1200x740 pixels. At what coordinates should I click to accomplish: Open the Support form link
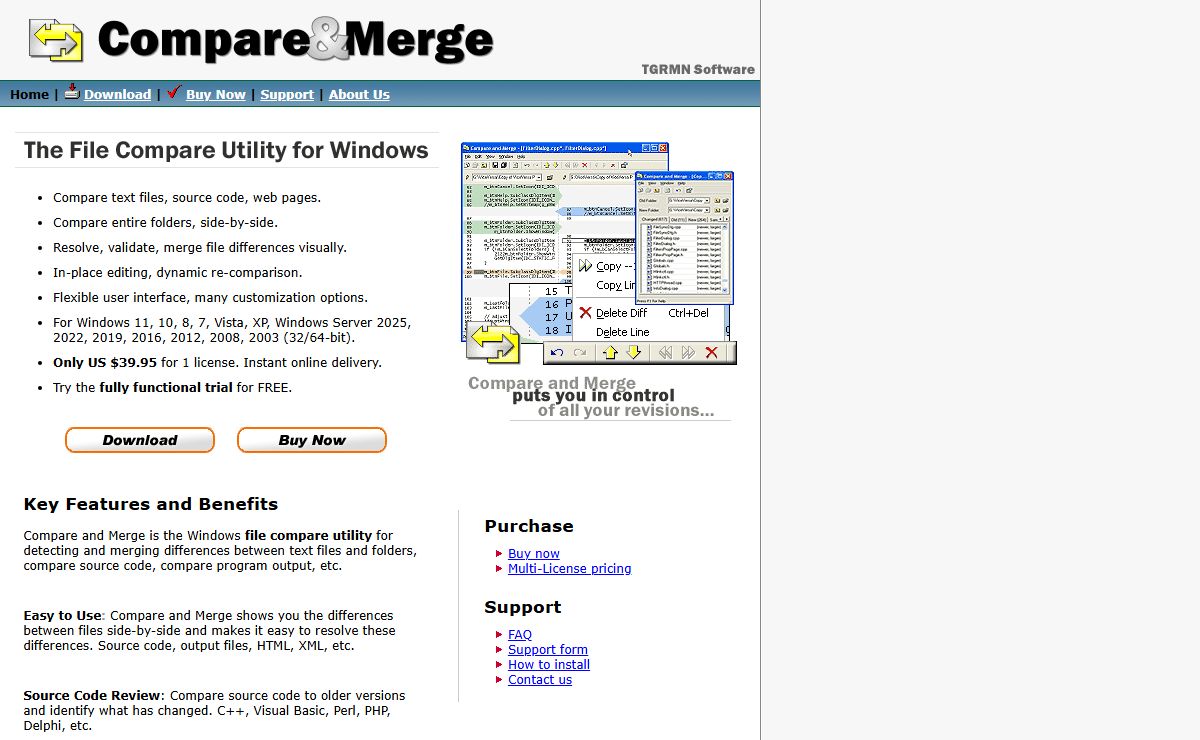[548, 649]
